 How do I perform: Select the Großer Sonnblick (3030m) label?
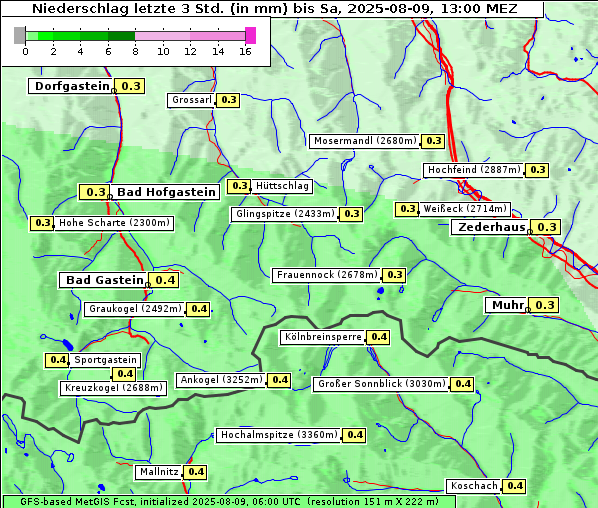click(381, 384)
